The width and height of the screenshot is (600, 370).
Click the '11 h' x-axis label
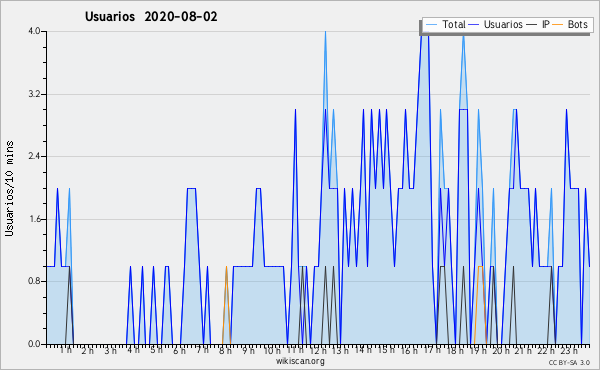click(295, 350)
